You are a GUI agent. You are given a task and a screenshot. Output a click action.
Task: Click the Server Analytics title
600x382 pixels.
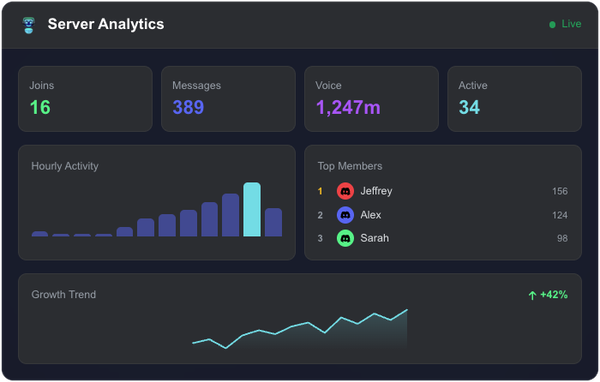[x=106, y=24]
